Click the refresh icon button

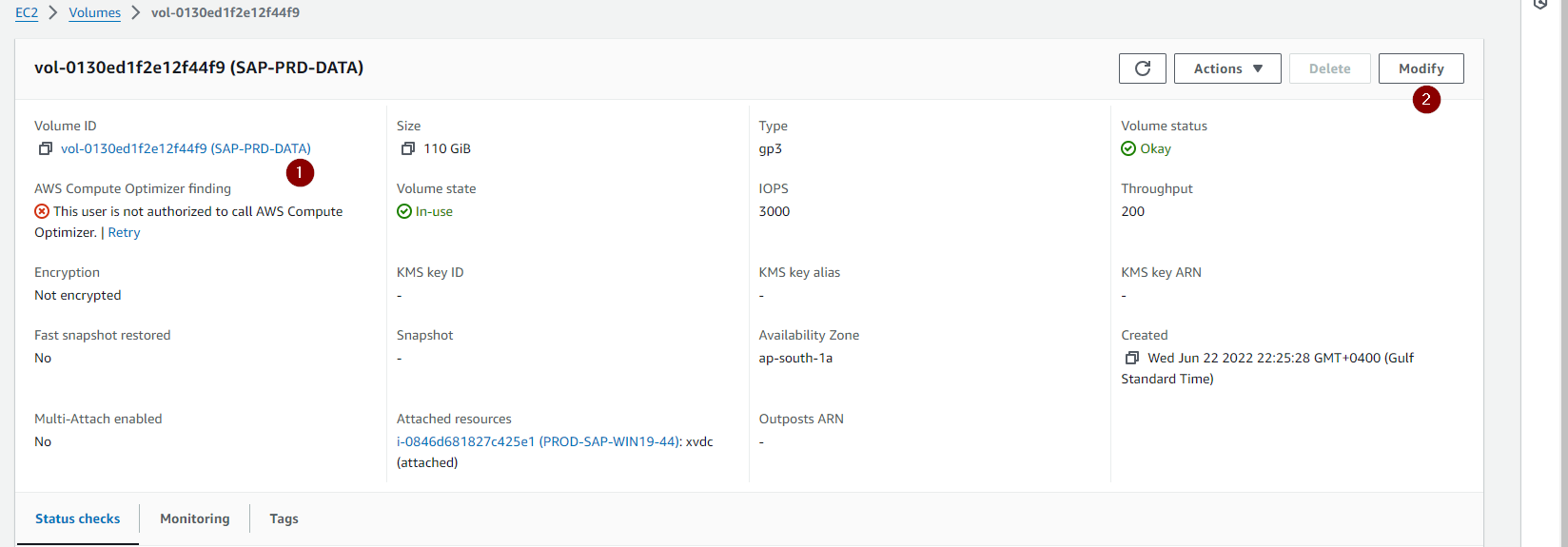click(x=1143, y=68)
